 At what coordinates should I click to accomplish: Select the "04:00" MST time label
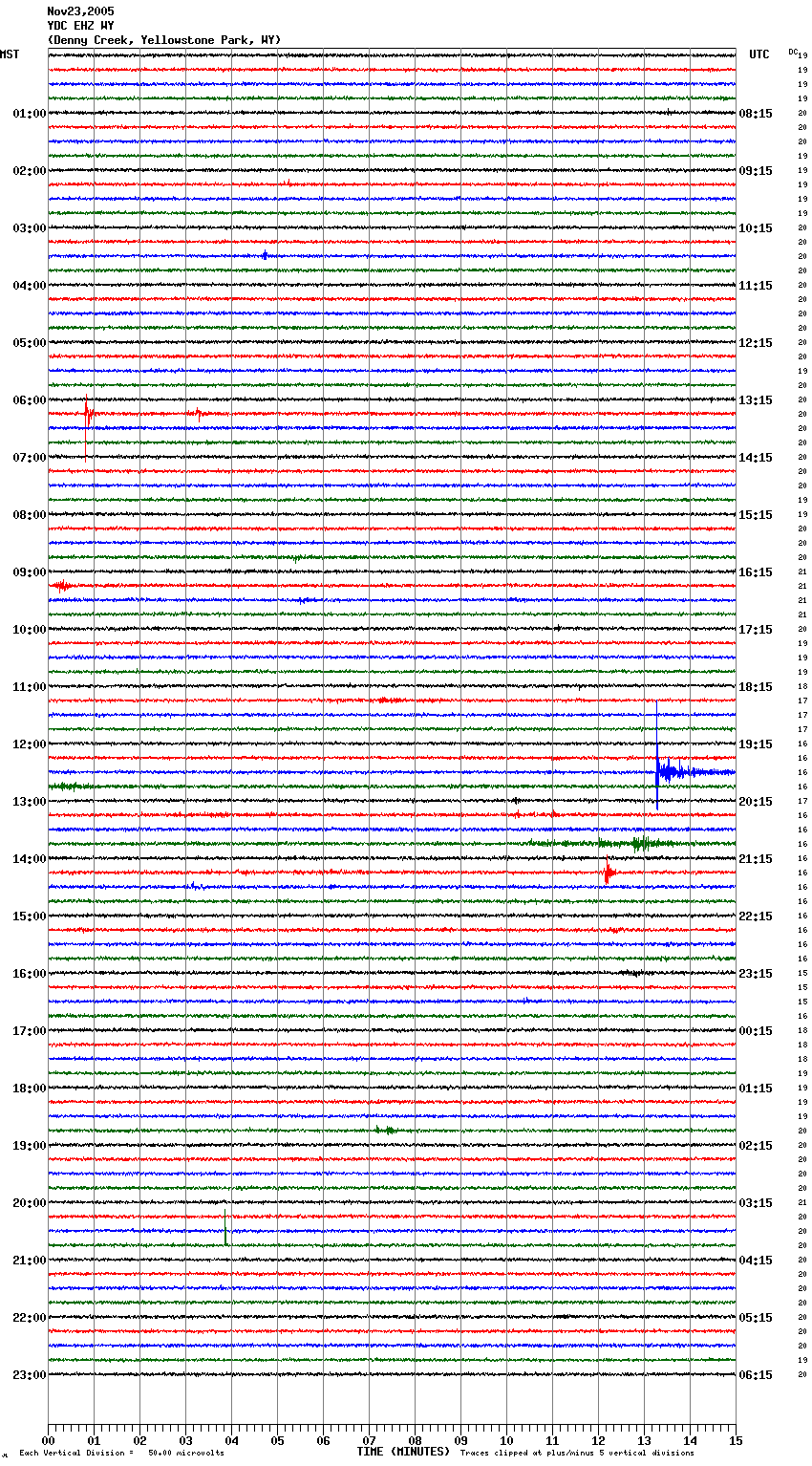tap(30, 286)
